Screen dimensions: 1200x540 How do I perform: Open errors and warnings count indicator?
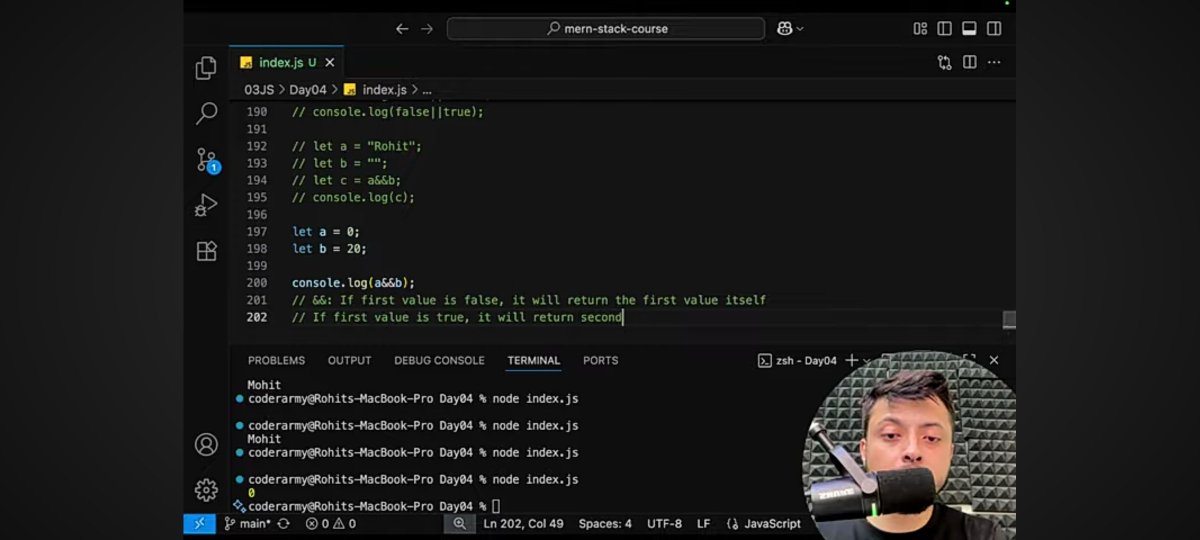(331, 523)
